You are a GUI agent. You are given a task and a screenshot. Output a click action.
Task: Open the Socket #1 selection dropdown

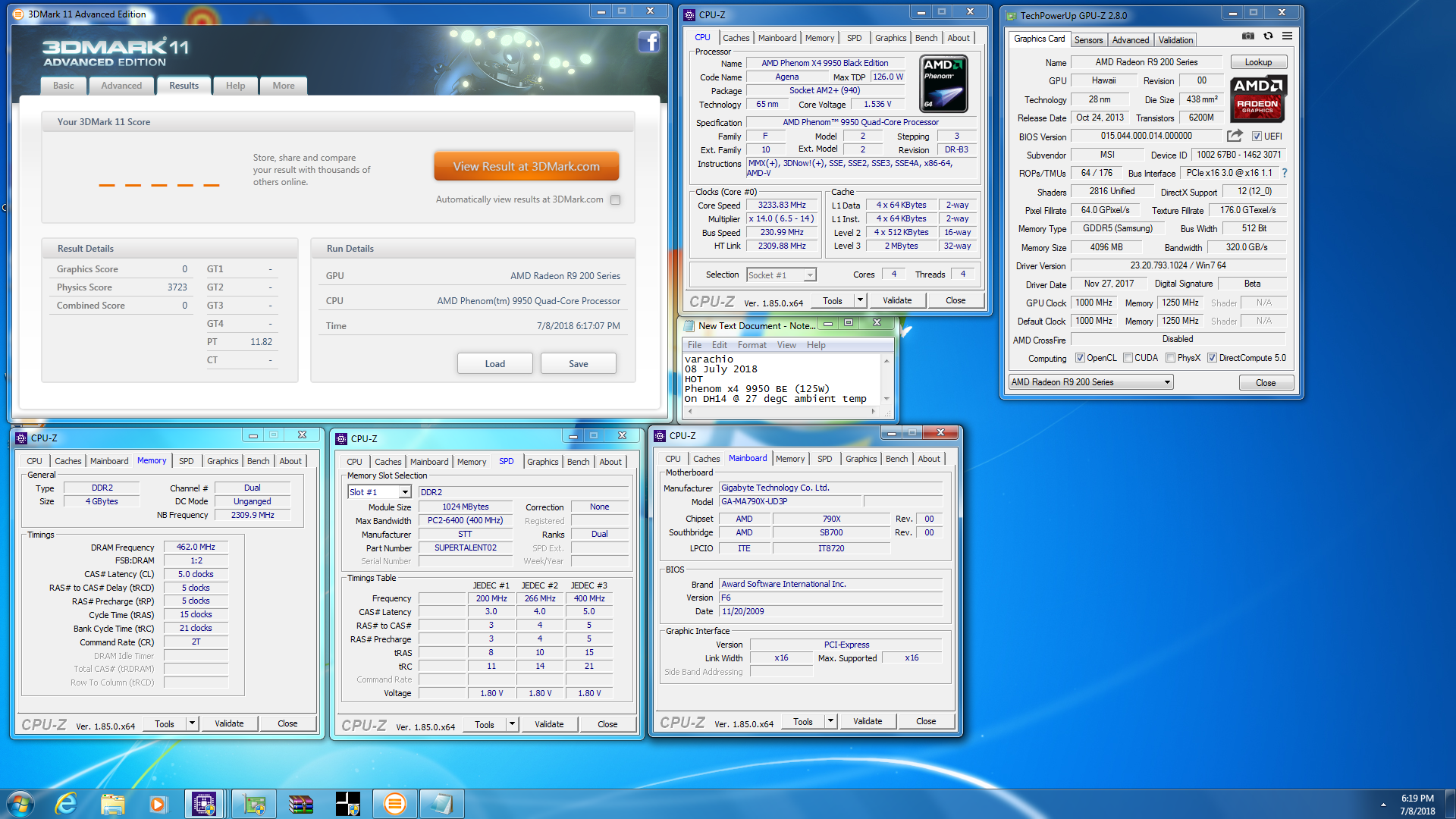[810, 275]
